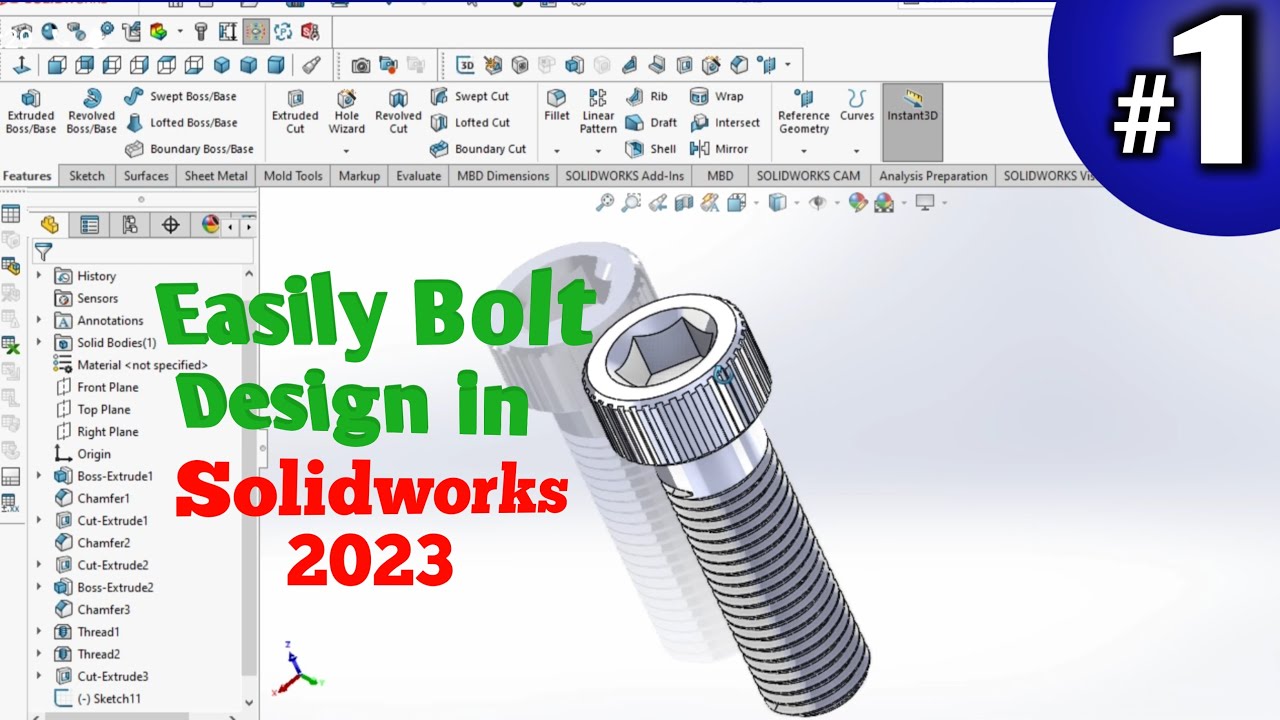The height and width of the screenshot is (720, 1280).
Task: Select the Rib feature tool
Action: click(646, 97)
